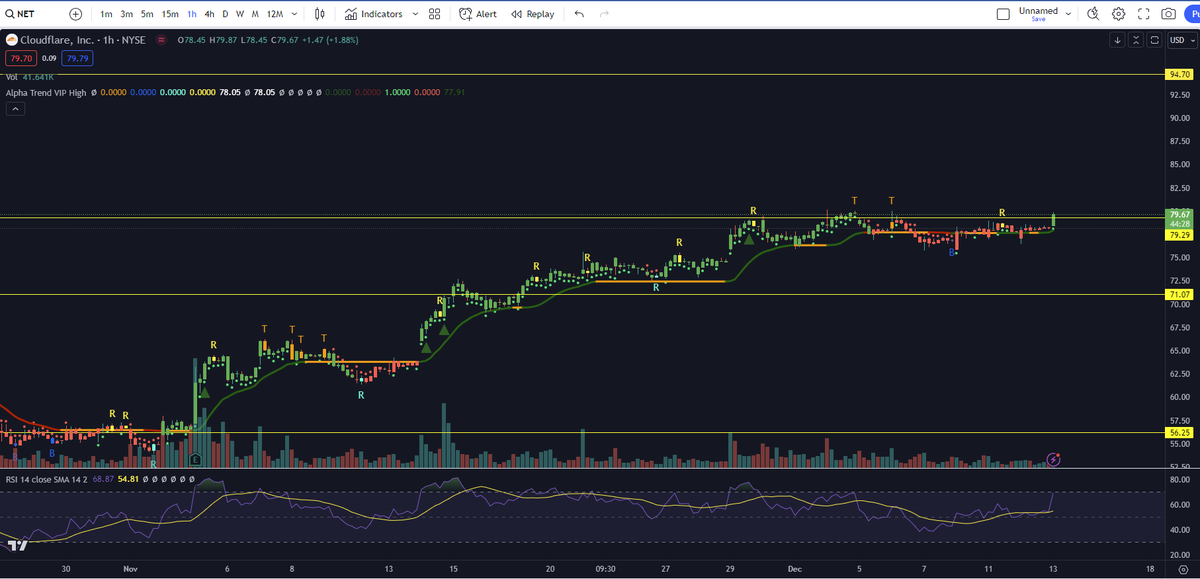Screen dimensions: 1200x579
Task: Click the collapse panes arrows button
Action: (x=1136, y=40)
